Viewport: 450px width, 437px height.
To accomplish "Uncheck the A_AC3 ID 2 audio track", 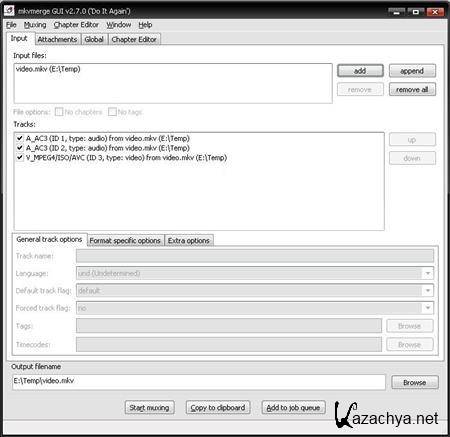I will [x=20, y=147].
